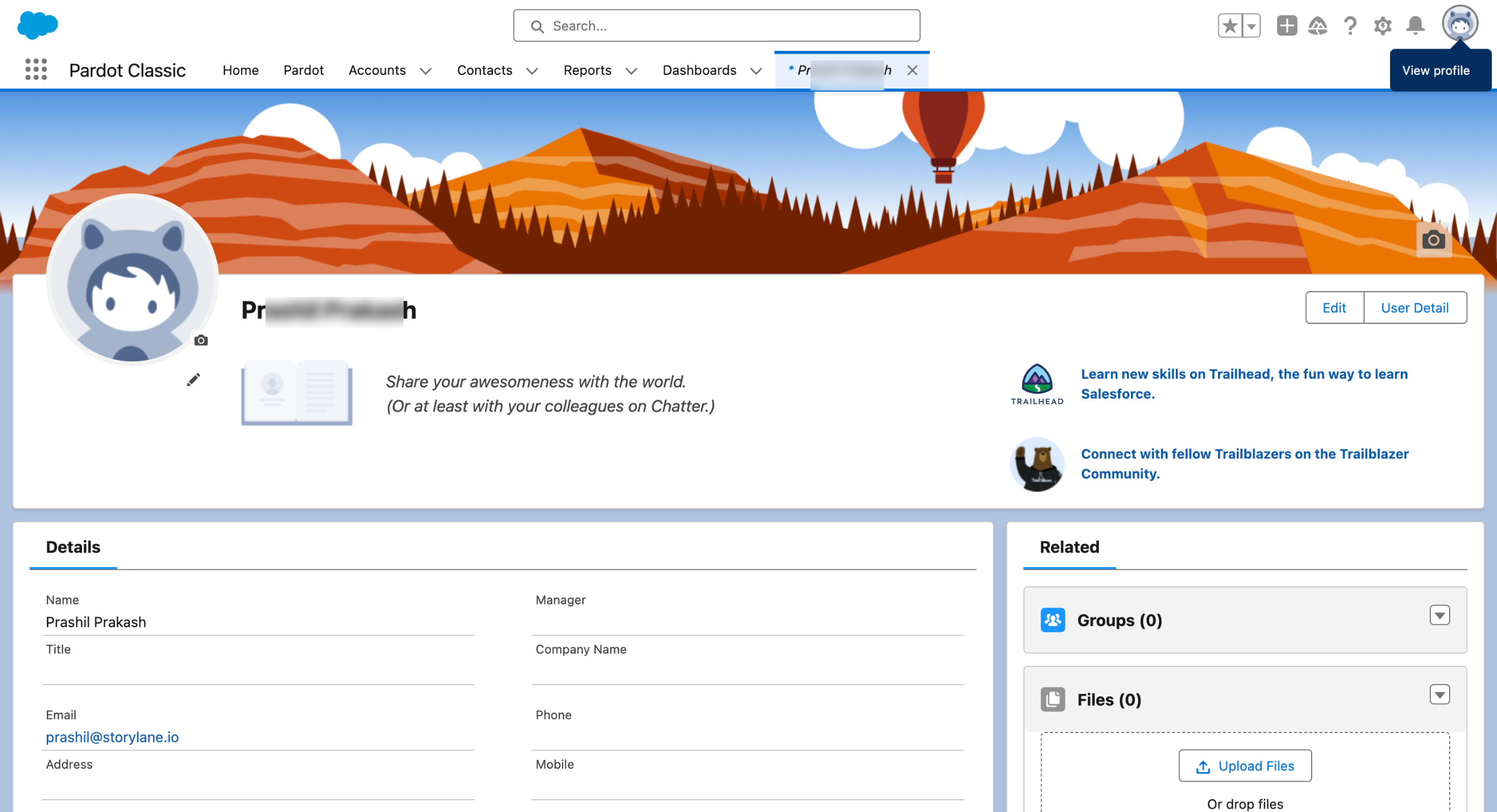Click the Edit button on profile
This screenshot has height=812, width=1497.
coord(1334,307)
